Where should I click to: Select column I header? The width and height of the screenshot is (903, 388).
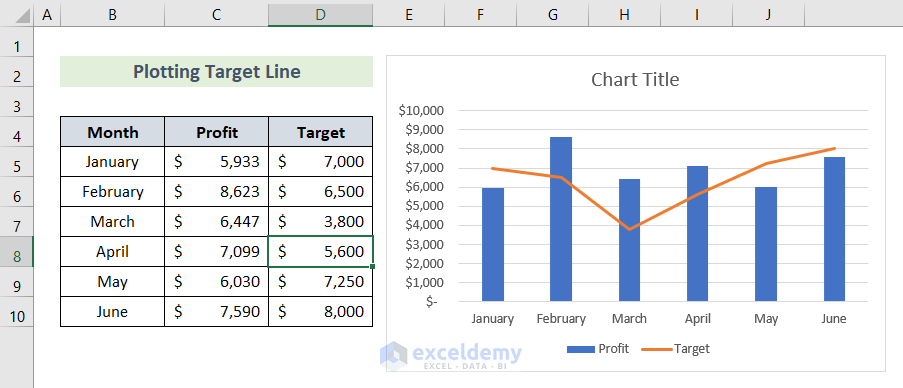(x=697, y=15)
